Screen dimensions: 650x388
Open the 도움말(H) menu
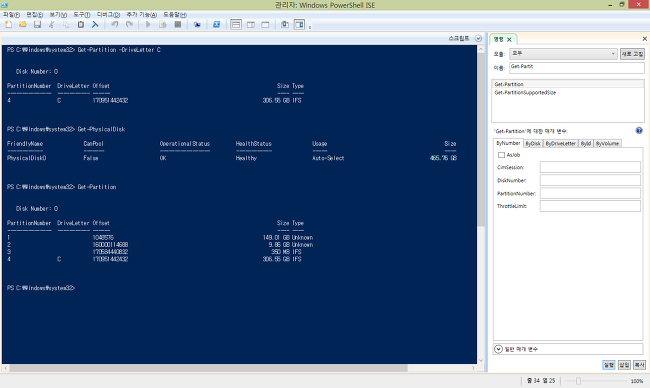point(175,15)
